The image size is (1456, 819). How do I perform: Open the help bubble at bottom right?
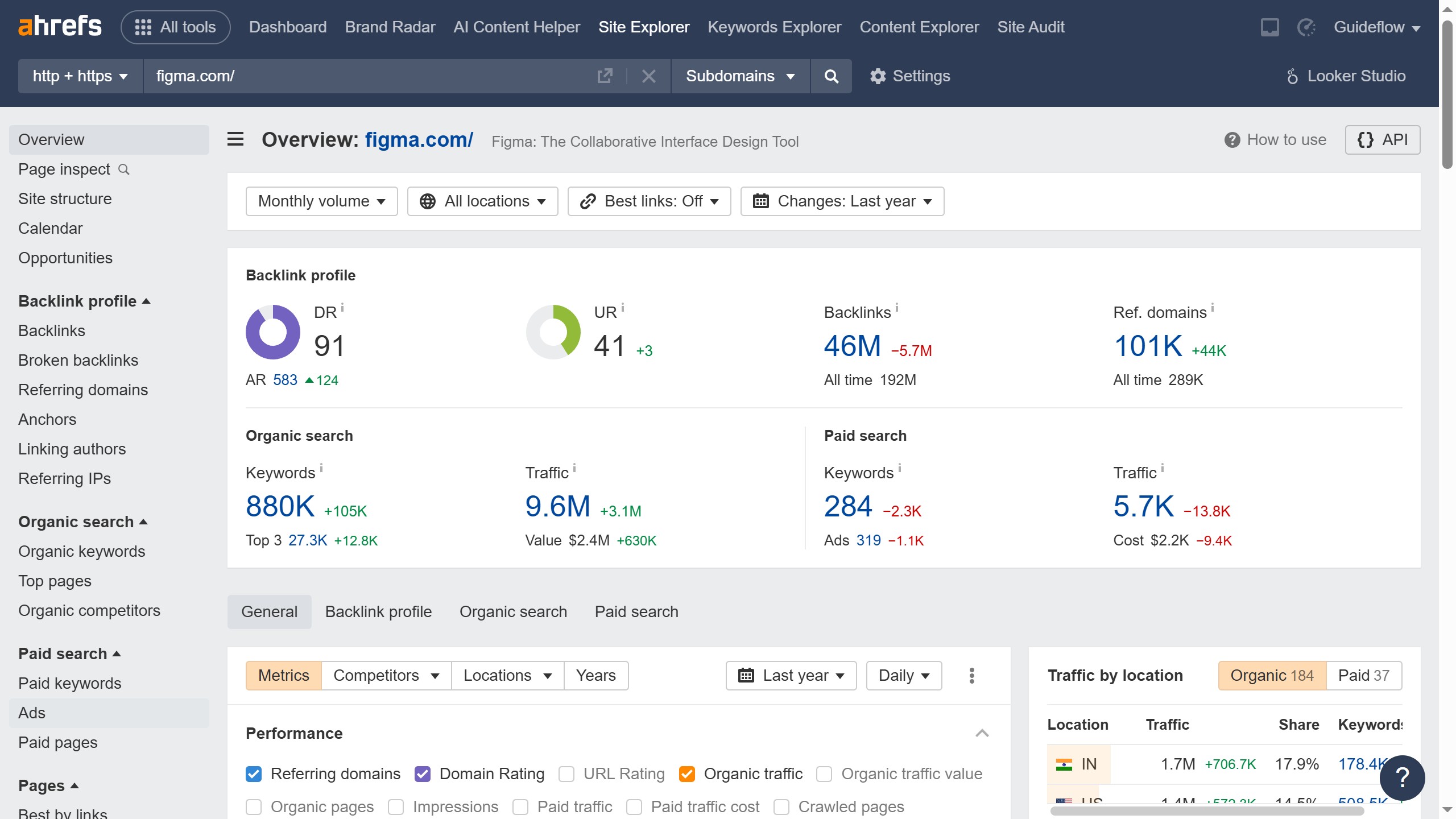(1403, 777)
